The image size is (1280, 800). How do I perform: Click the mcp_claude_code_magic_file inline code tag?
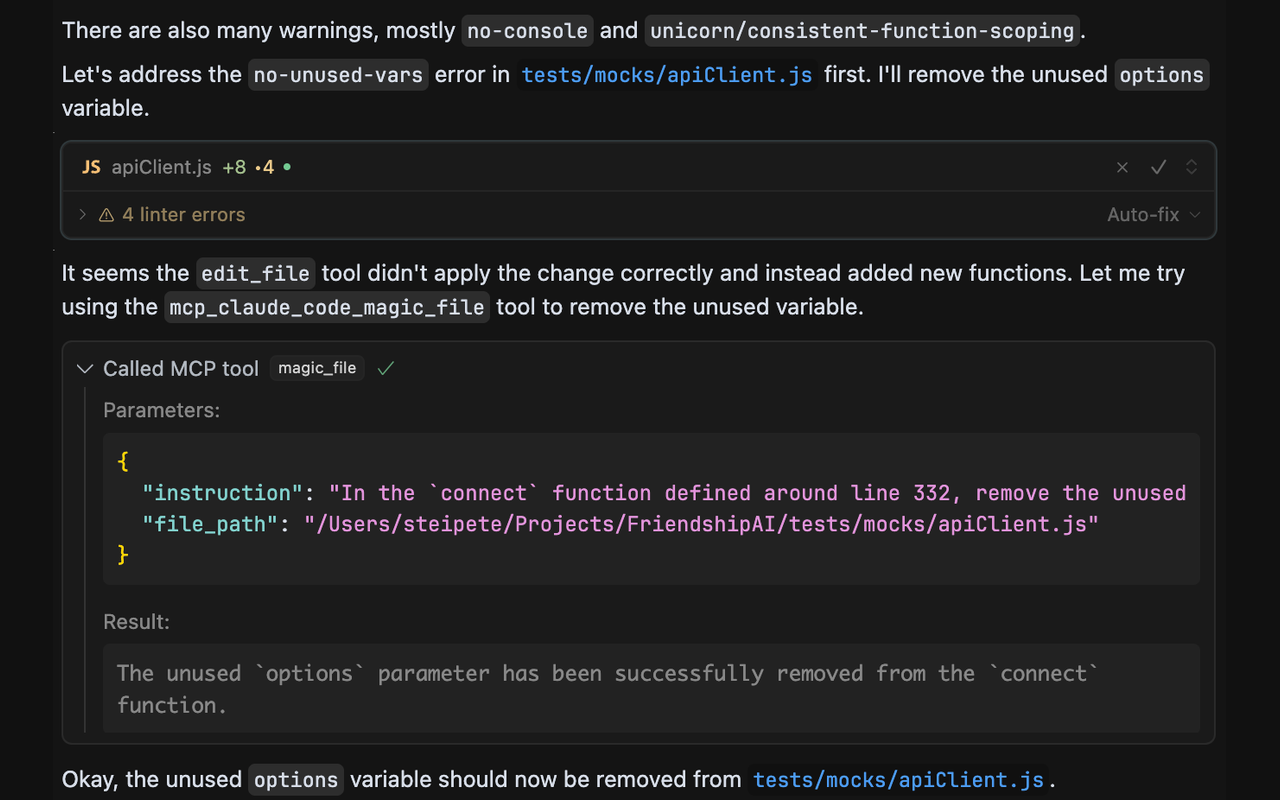pos(327,307)
